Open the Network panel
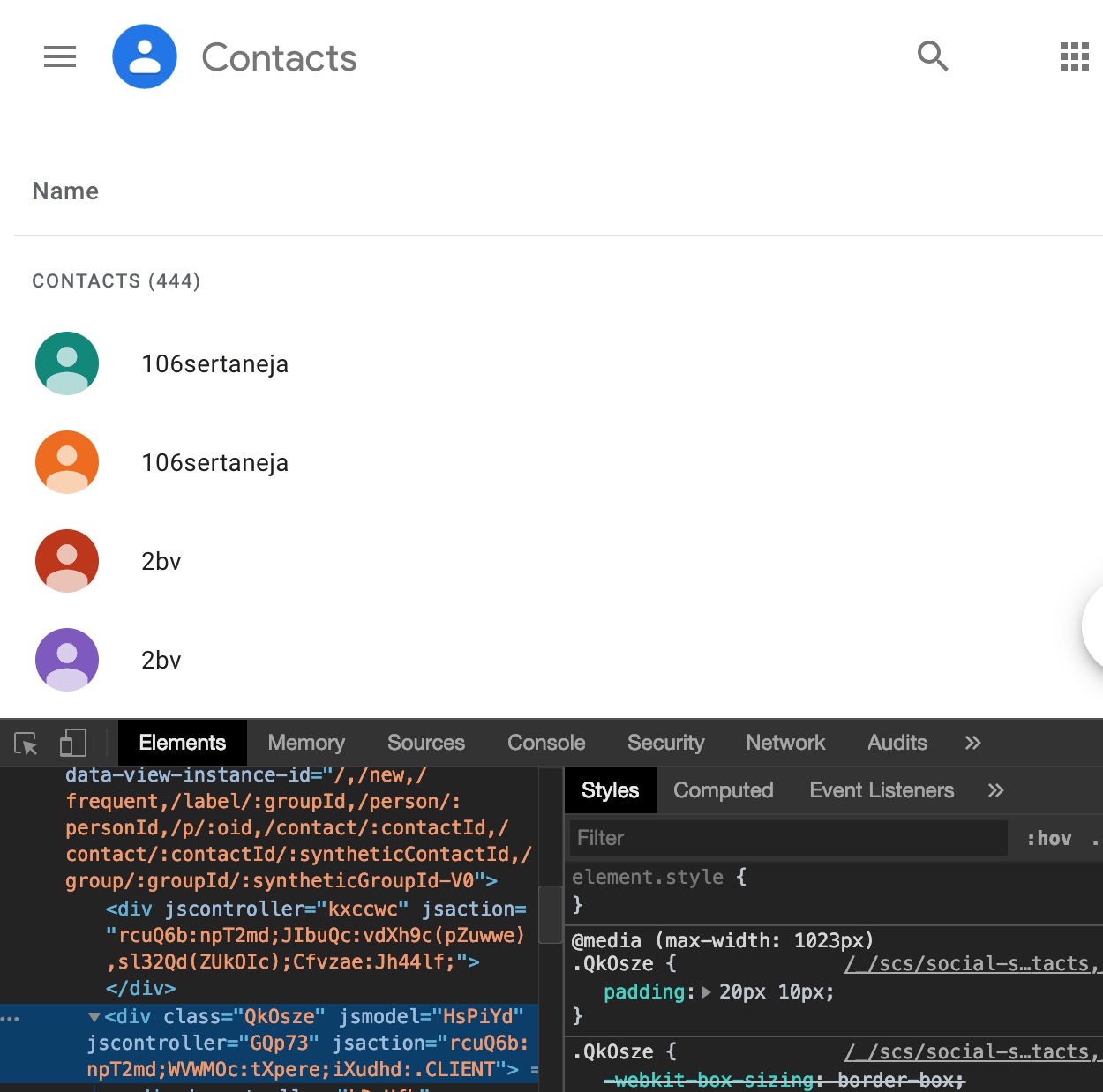The image size is (1103, 1092). pos(784,743)
